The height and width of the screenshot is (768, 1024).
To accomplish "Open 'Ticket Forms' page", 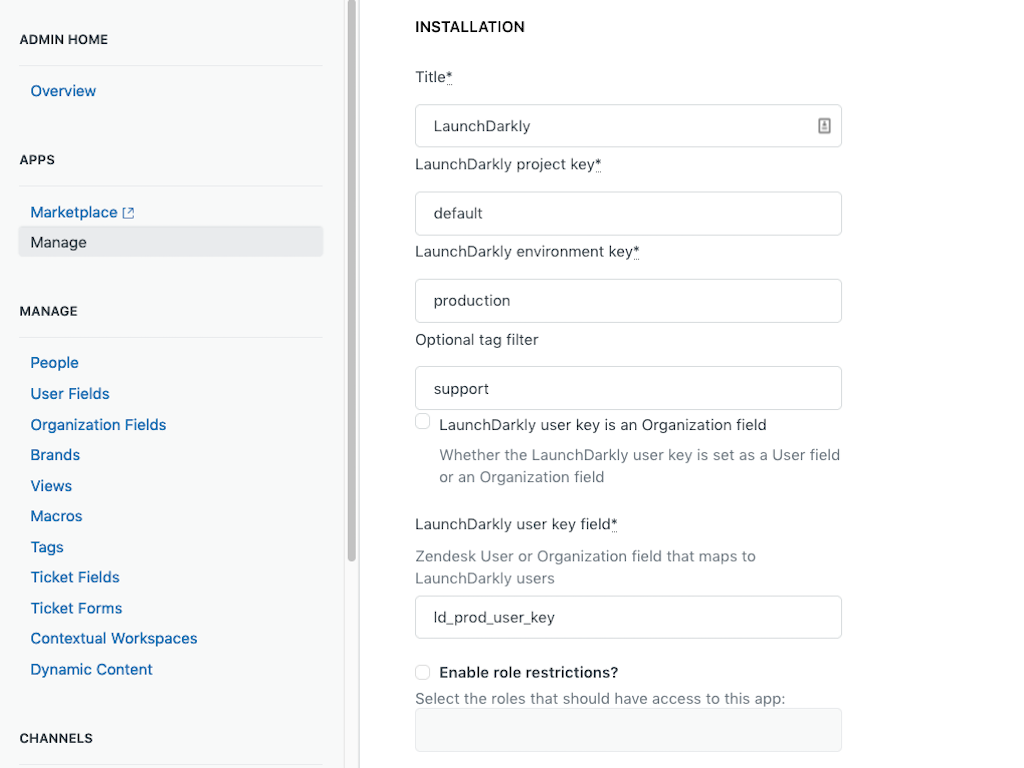I will (76, 608).
